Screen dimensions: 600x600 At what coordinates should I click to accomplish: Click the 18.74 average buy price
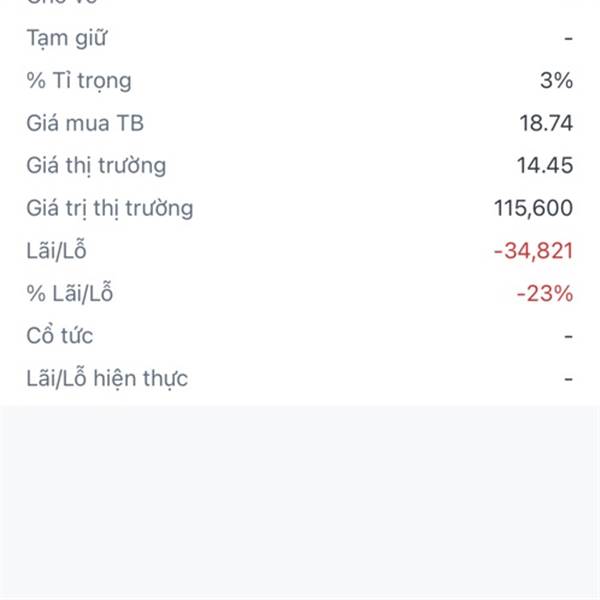point(546,123)
